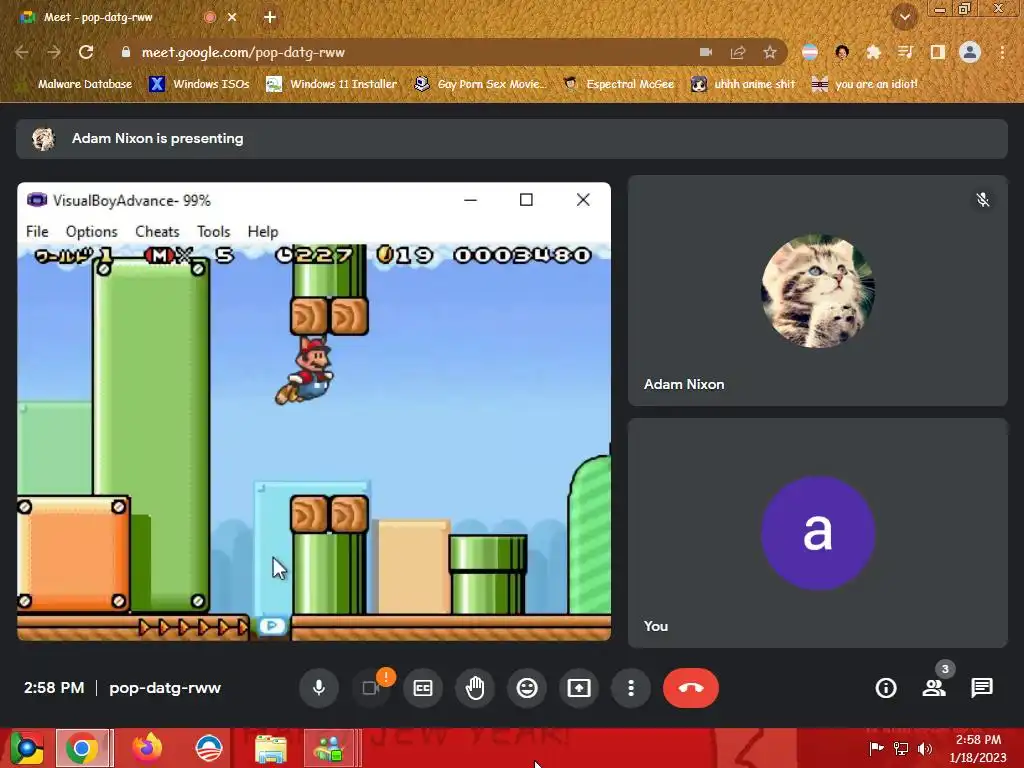Image resolution: width=1024 pixels, height=768 pixels.
Task: Open the Messenger people taskbar app
Action: coord(329,748)
